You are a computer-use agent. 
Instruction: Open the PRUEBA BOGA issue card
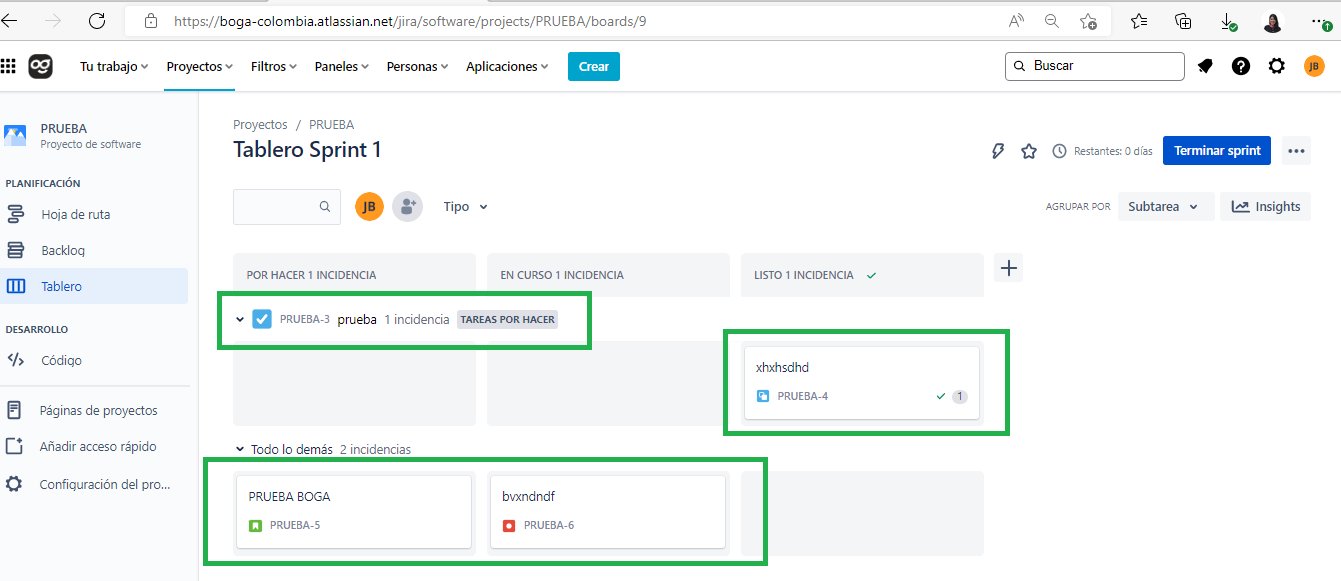click(x=354, y=511)
